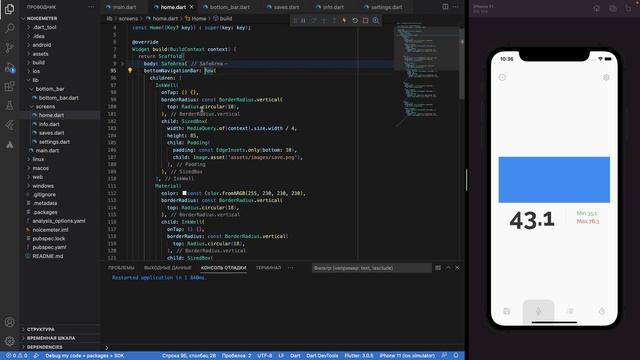Open settings.dart in the file tree
The height and width of the screenshot is (360, 640).
54,142
